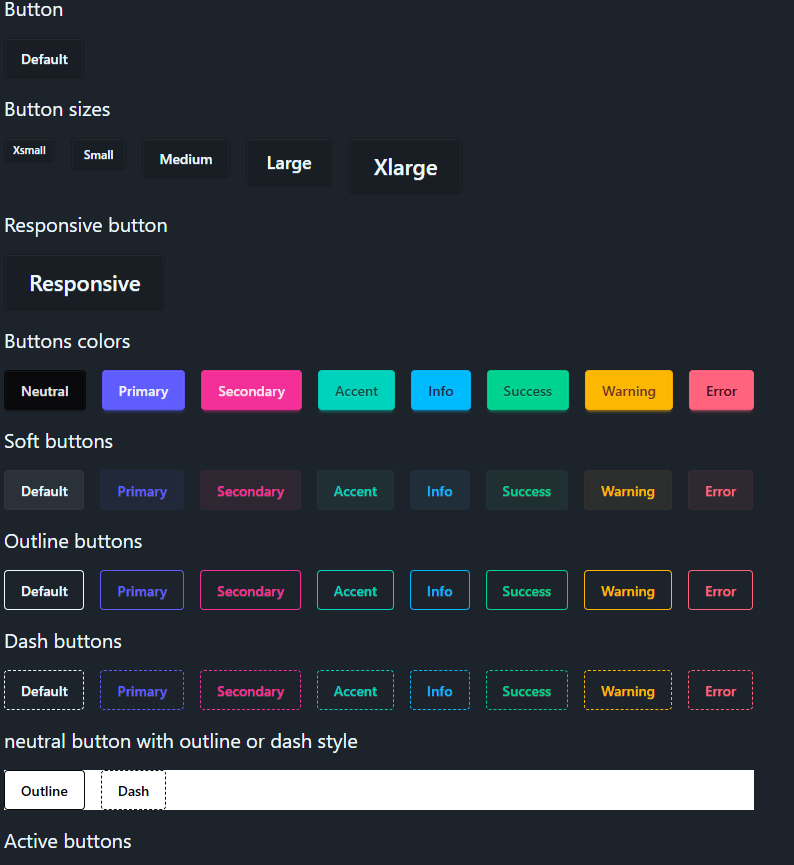Click the dashed Primary button

[142, 690]
